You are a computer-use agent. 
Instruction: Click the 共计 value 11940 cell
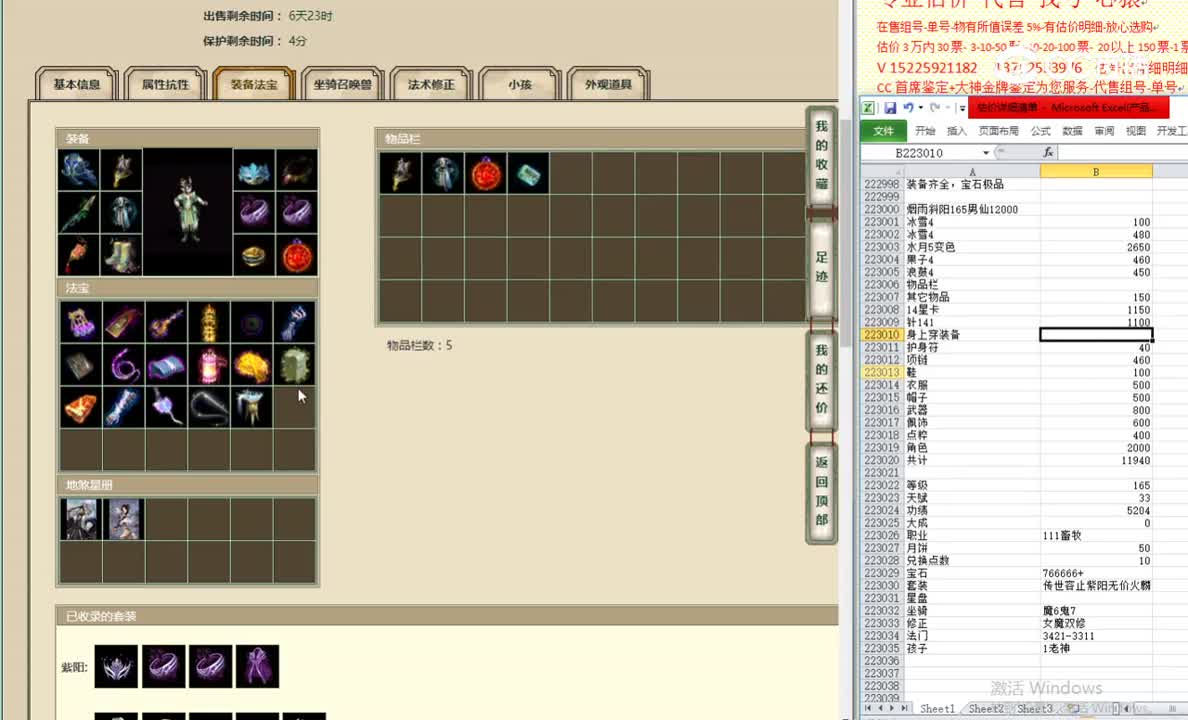click(x=1096, y=460)
